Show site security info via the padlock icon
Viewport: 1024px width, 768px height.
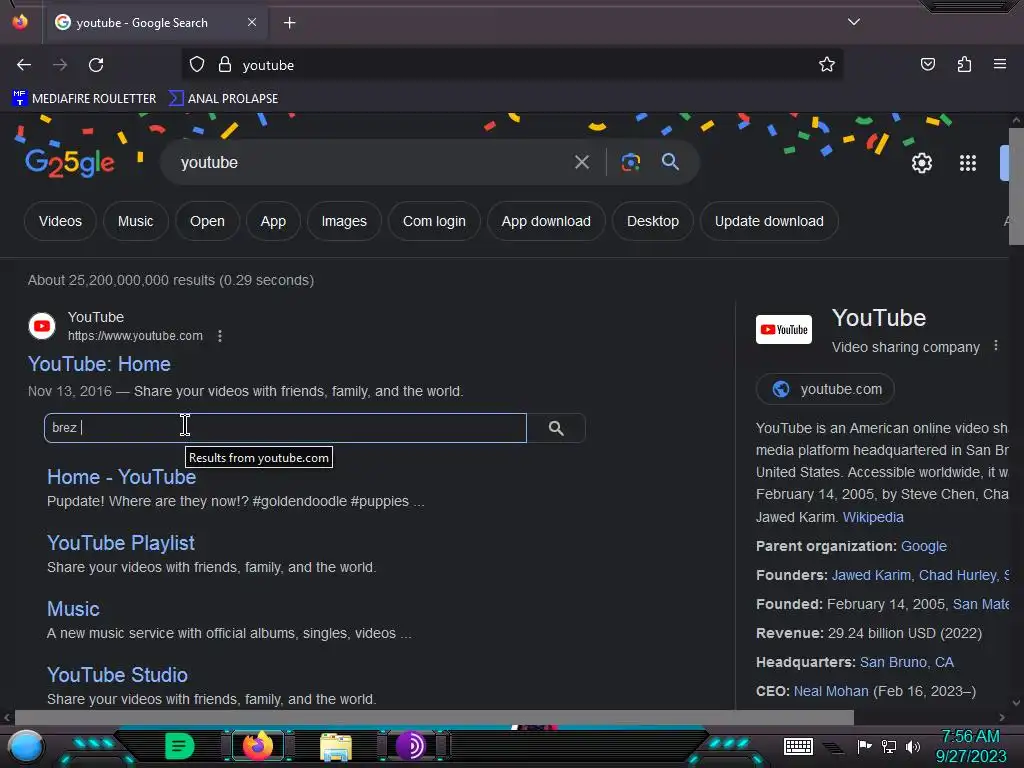225,65
